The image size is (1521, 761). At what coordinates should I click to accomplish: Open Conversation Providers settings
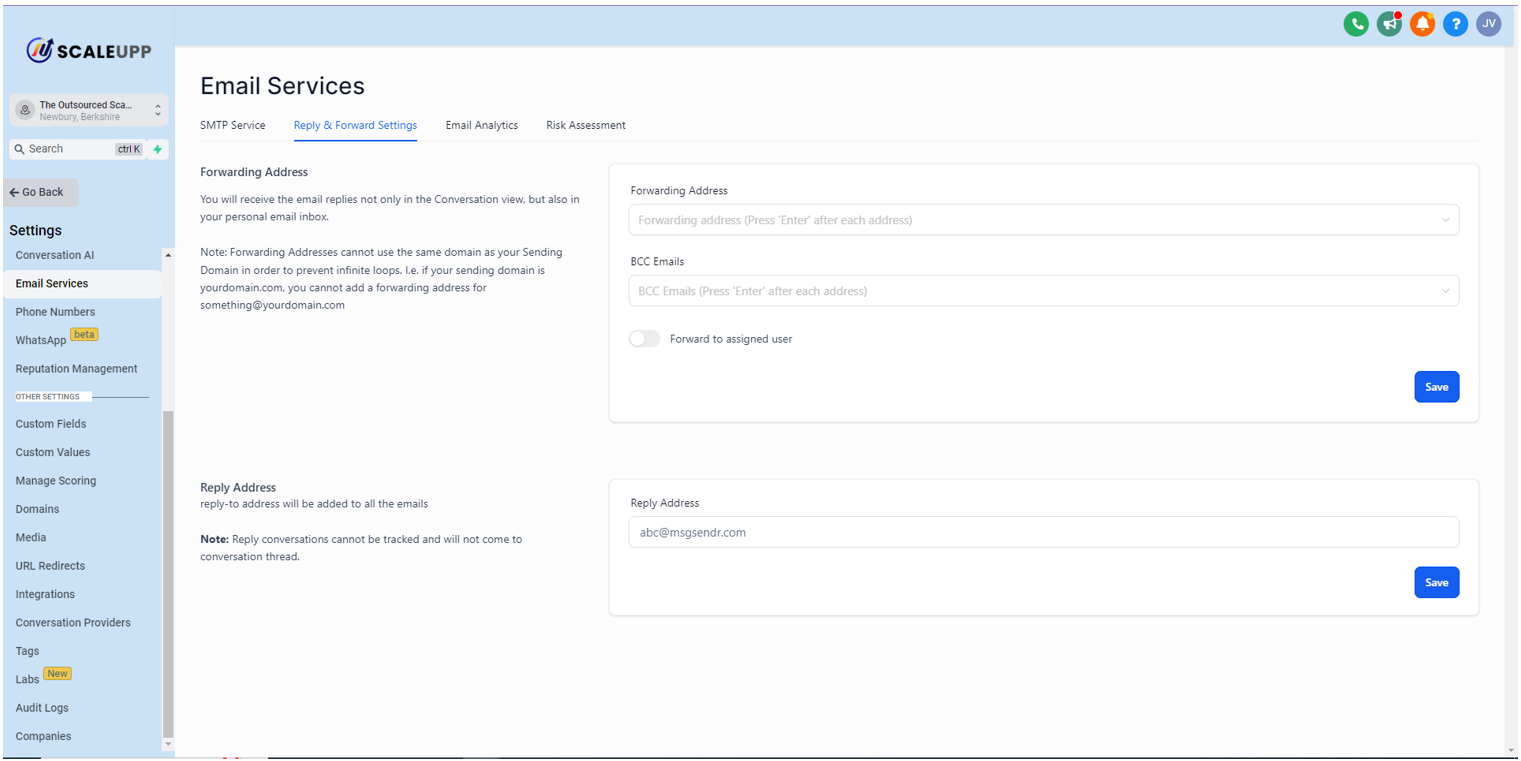73,623
